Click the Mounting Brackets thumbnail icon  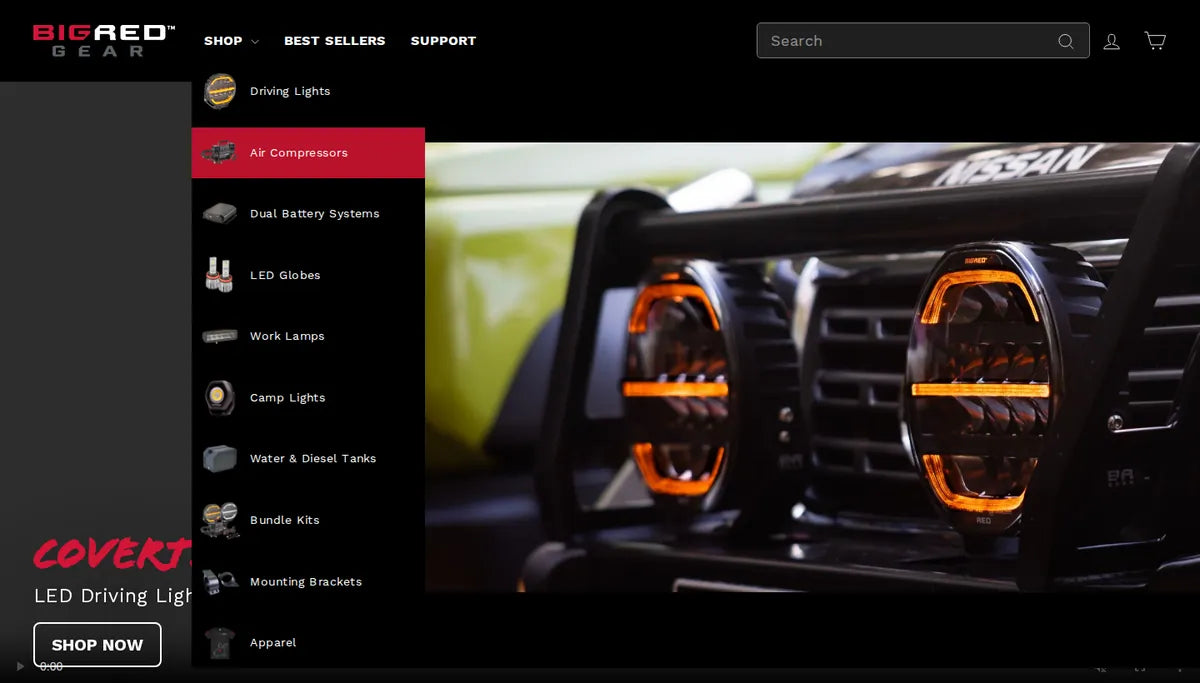tap(220, 582)
